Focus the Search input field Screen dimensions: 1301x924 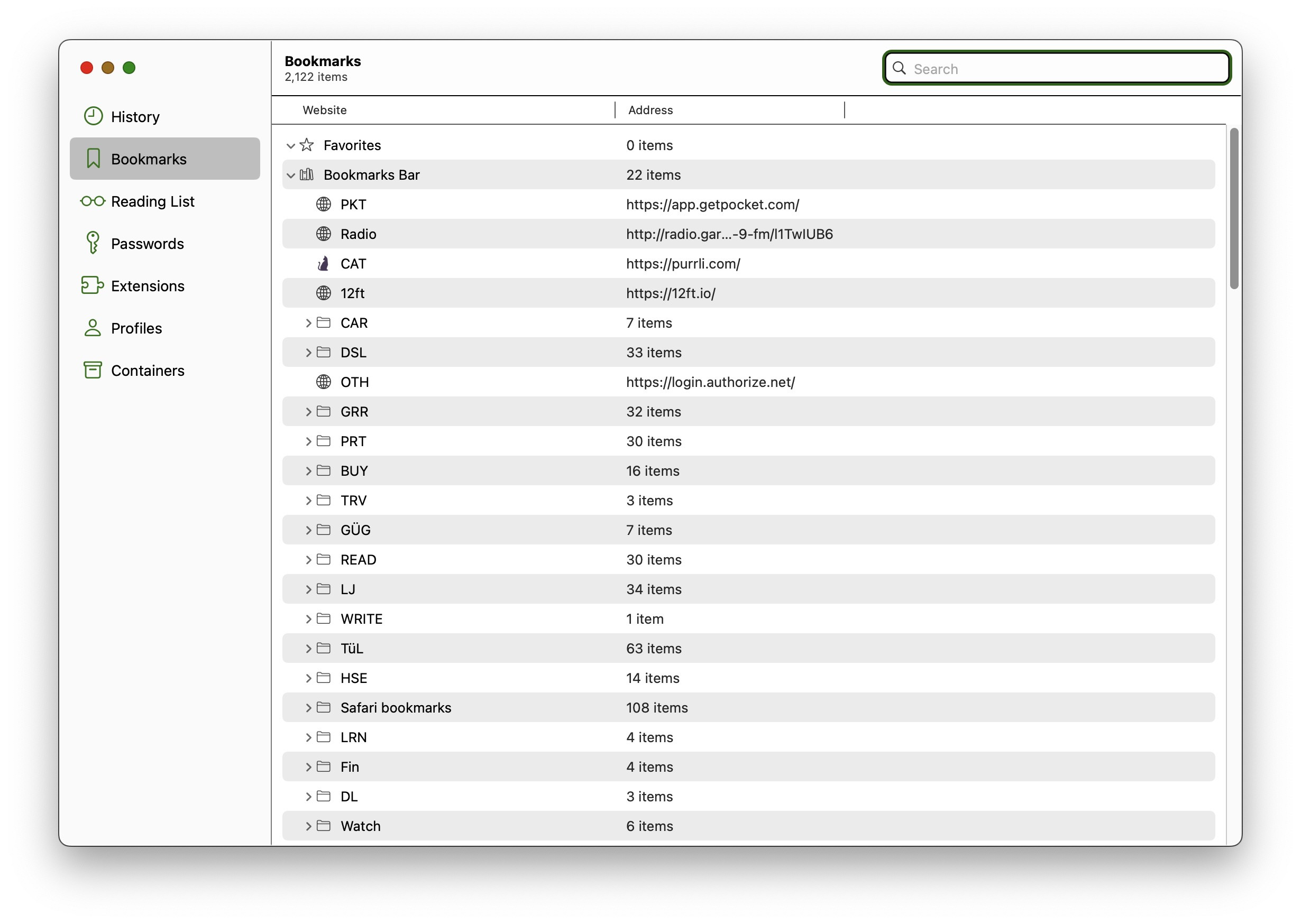point(1056,68)
